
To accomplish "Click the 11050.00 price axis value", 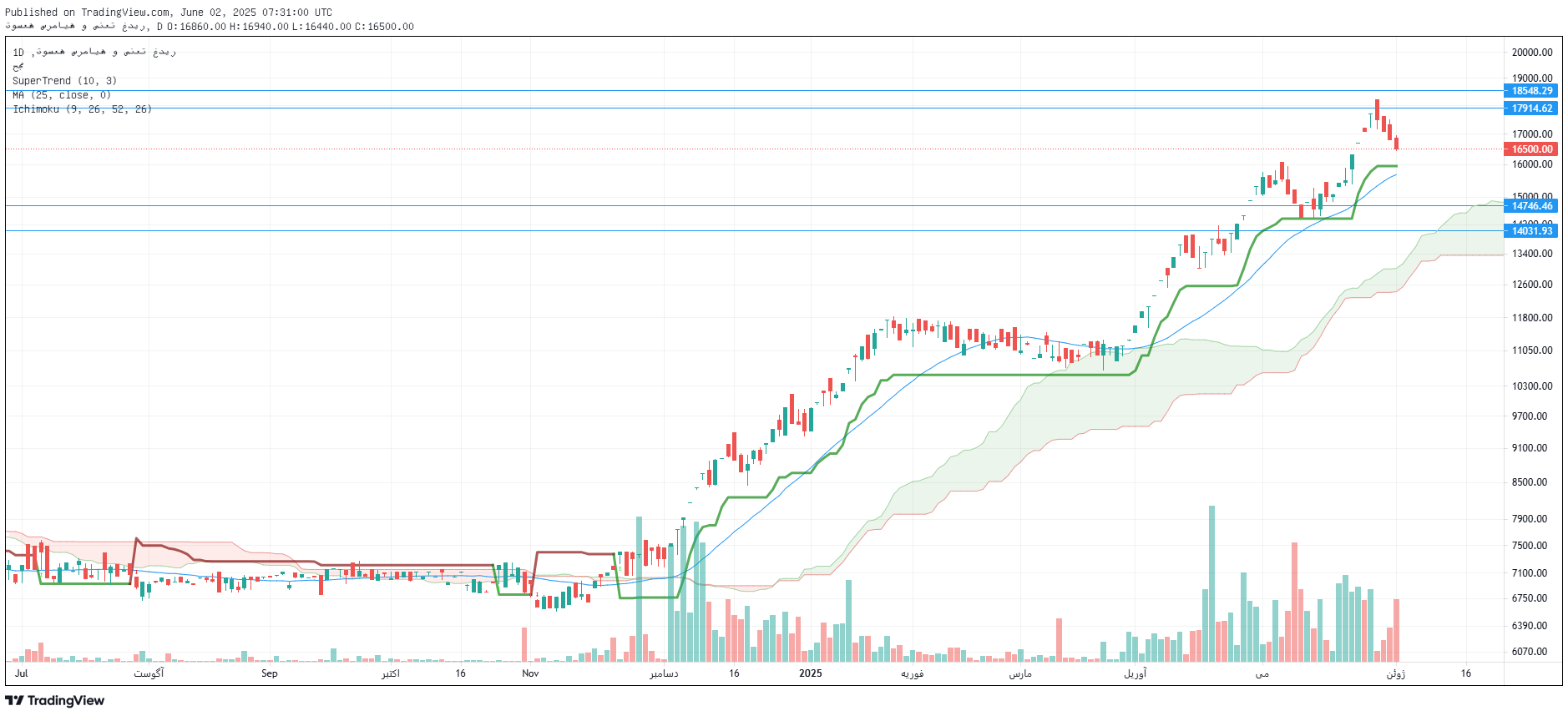I will tap(1532, 350).
